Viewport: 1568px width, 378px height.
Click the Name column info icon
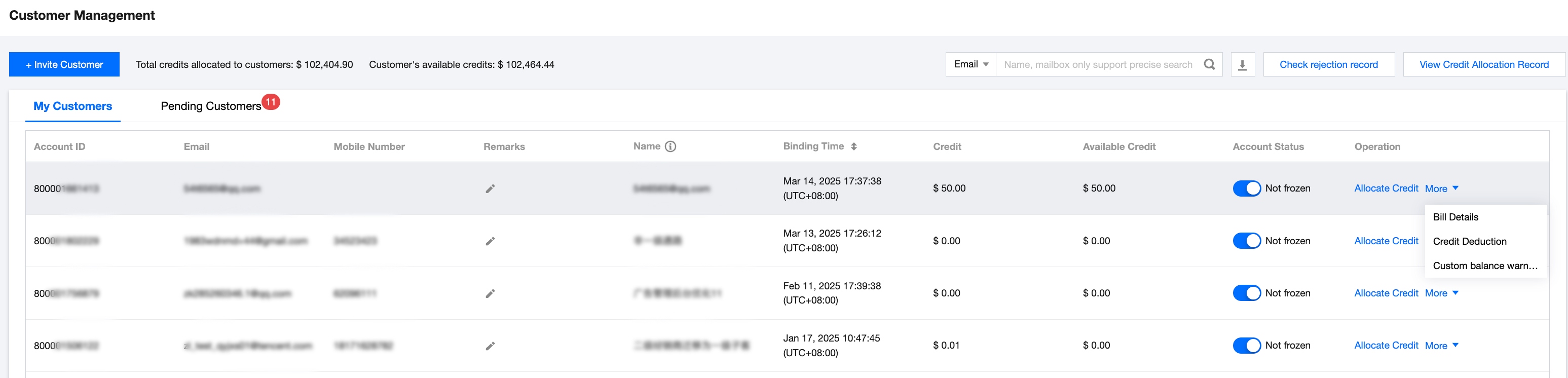[x=670, y=147]
